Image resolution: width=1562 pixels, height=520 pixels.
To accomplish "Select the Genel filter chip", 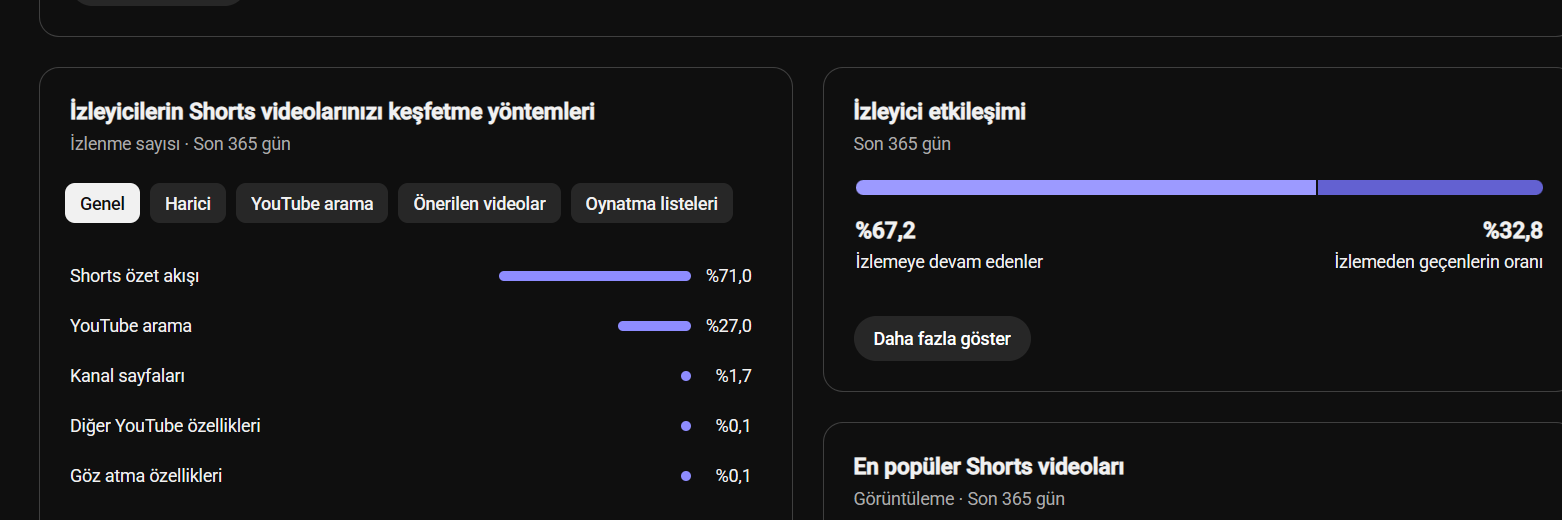I will (x=102, y=203).
